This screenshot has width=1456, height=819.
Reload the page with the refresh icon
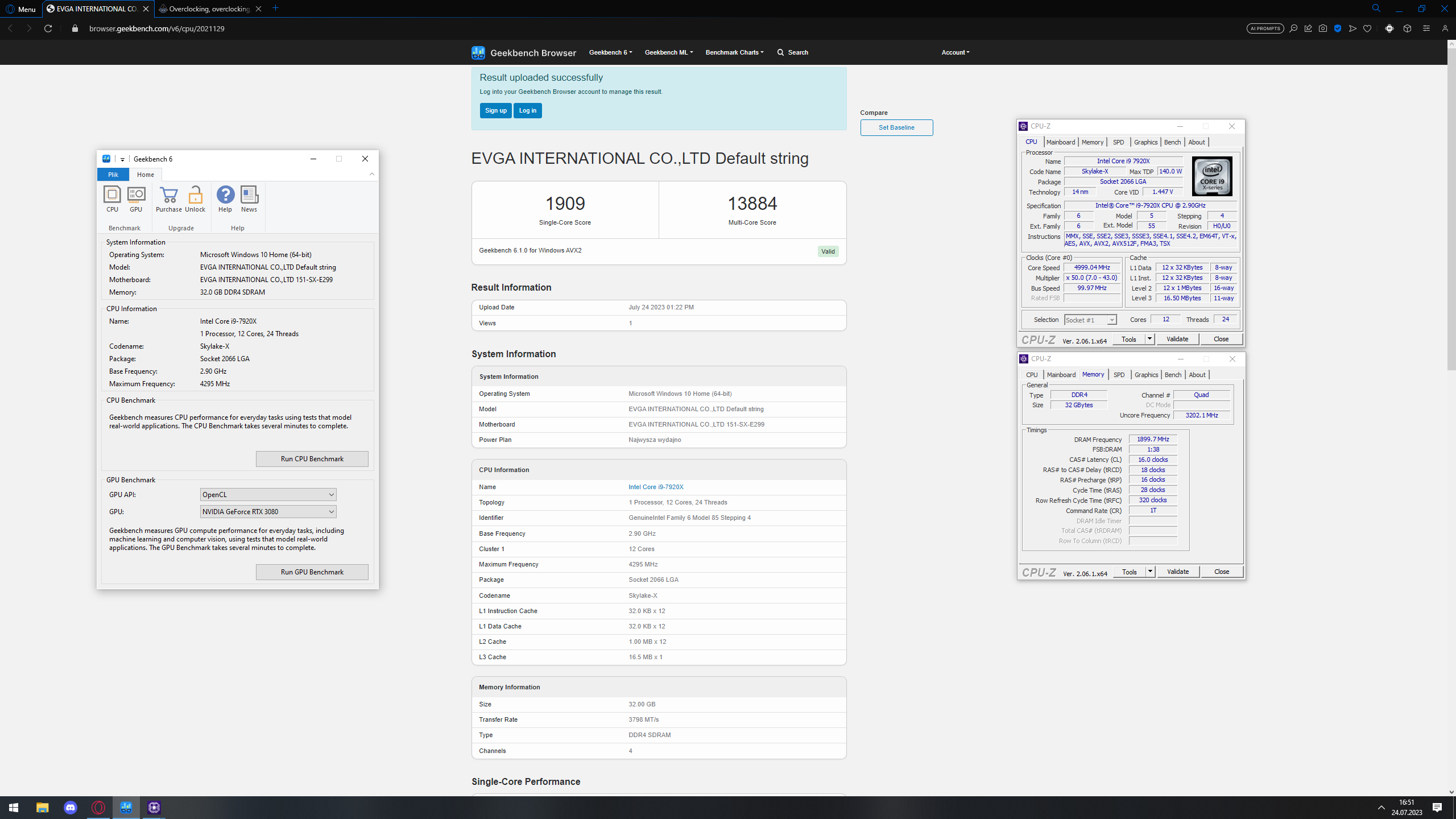pyautogui.click(x=48, y=28)
